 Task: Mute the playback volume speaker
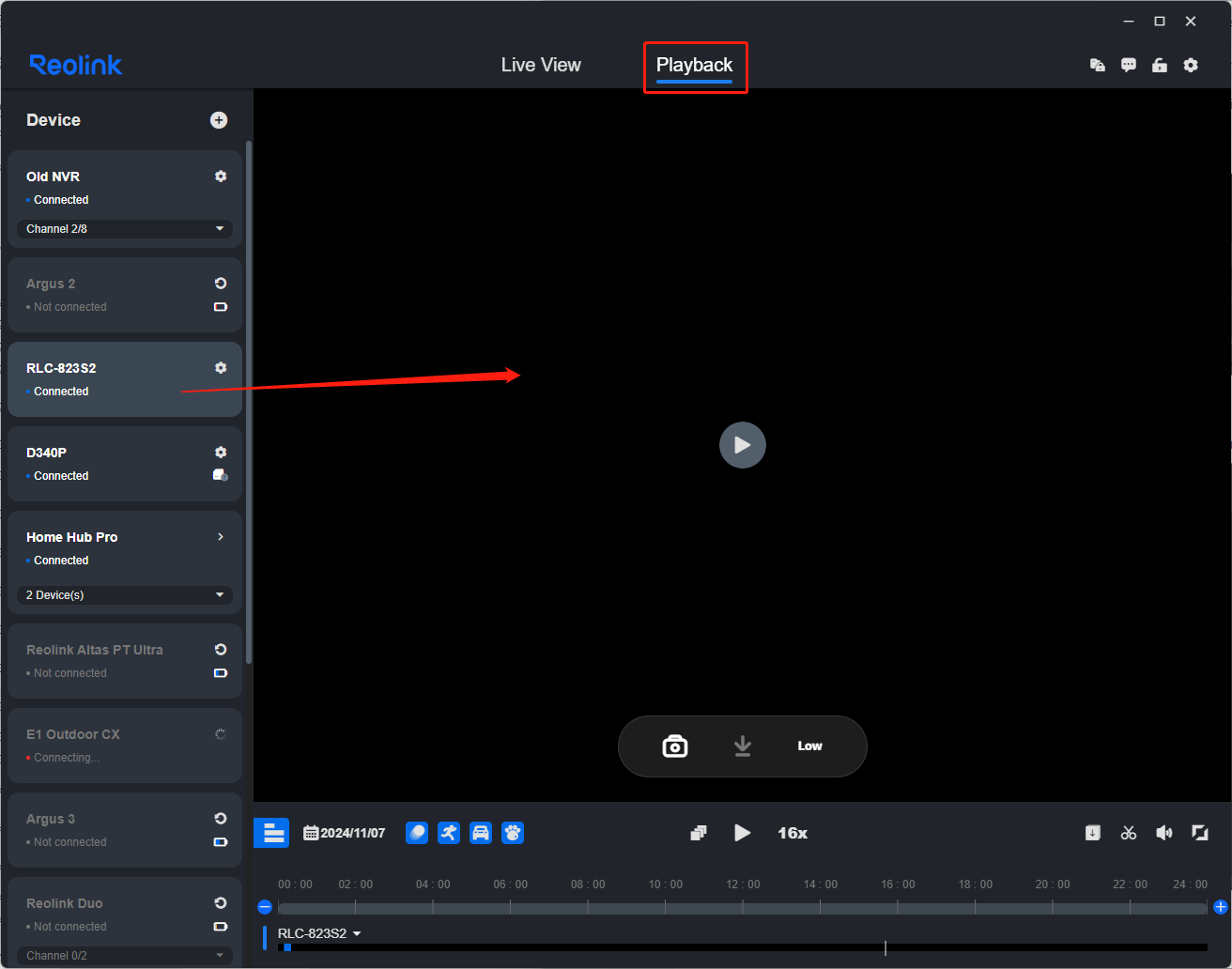click(x=1164, y=833)
